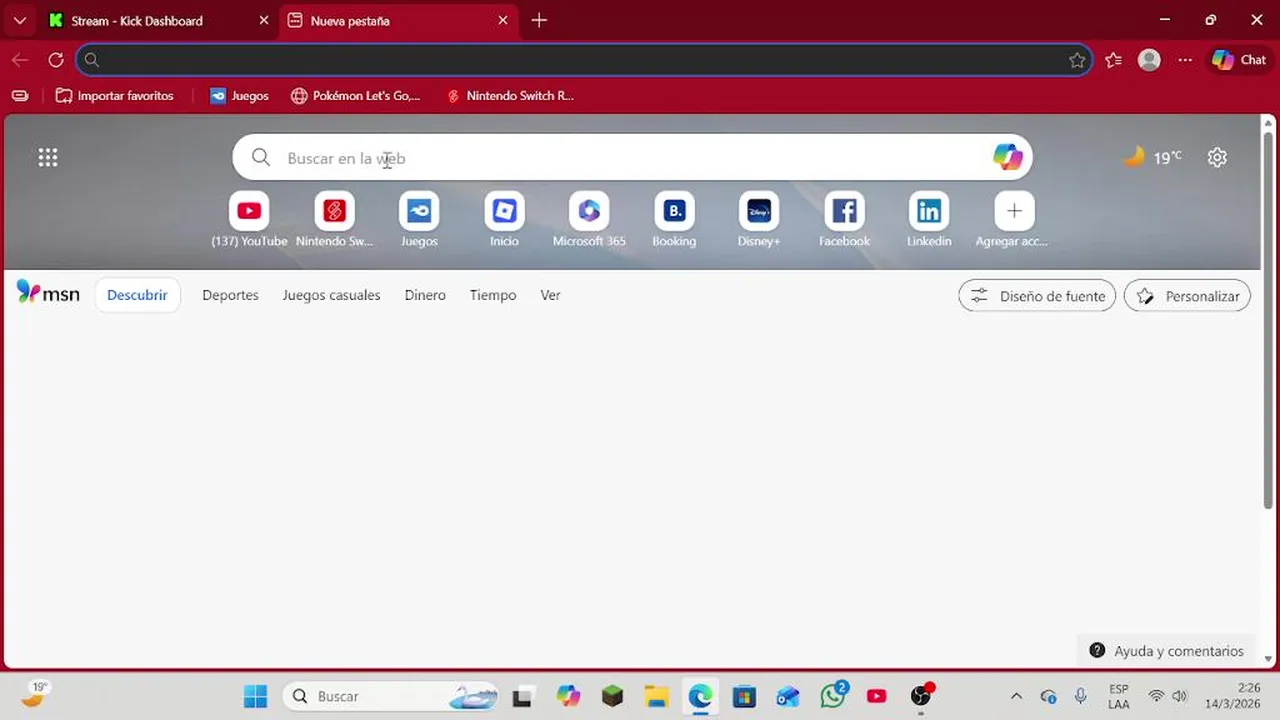Open the Booking quick link tile
The width and height of the screenshot is (1280, 720).
click(x=674, y=220)
